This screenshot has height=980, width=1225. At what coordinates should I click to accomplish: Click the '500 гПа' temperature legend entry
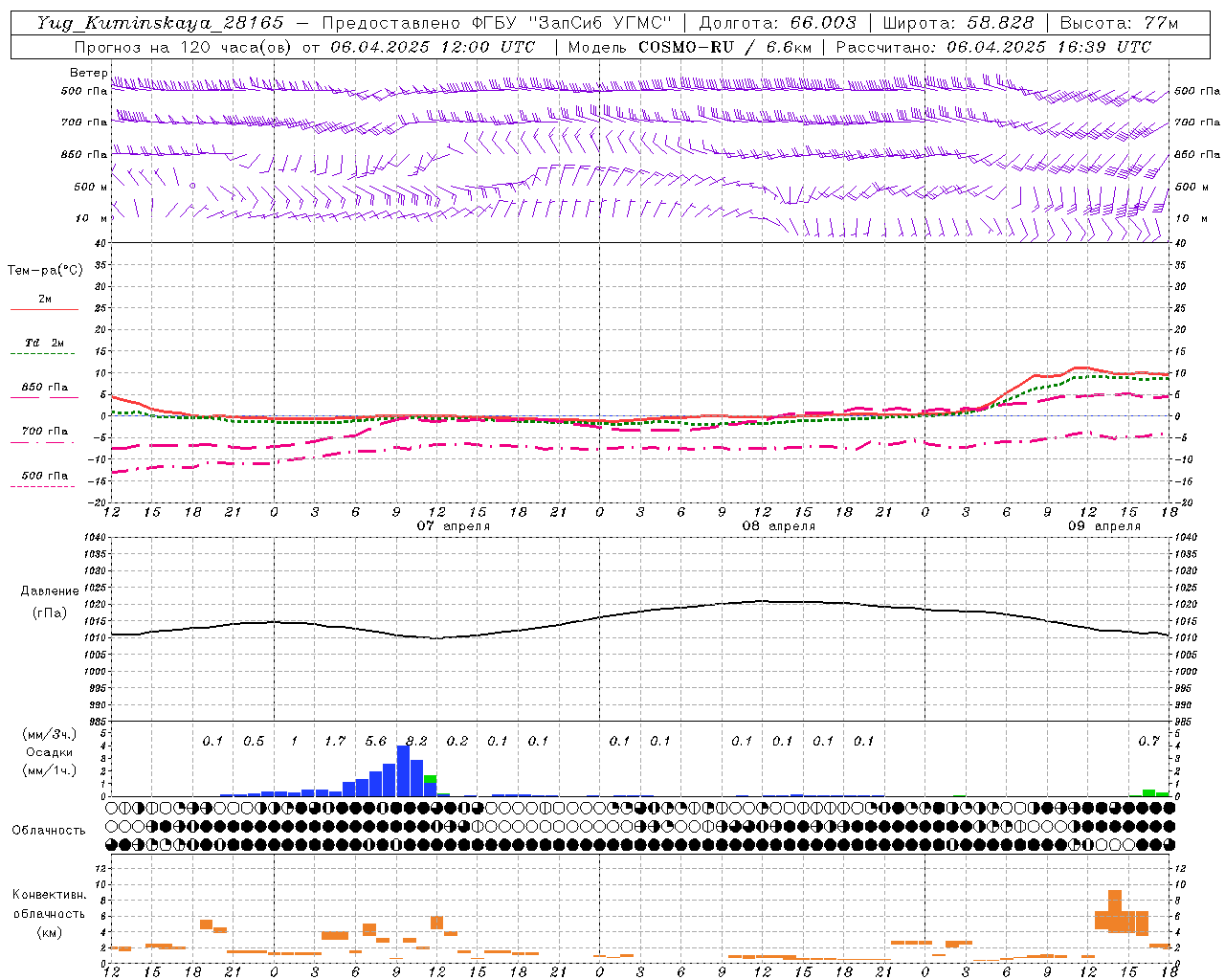(44, 476)
